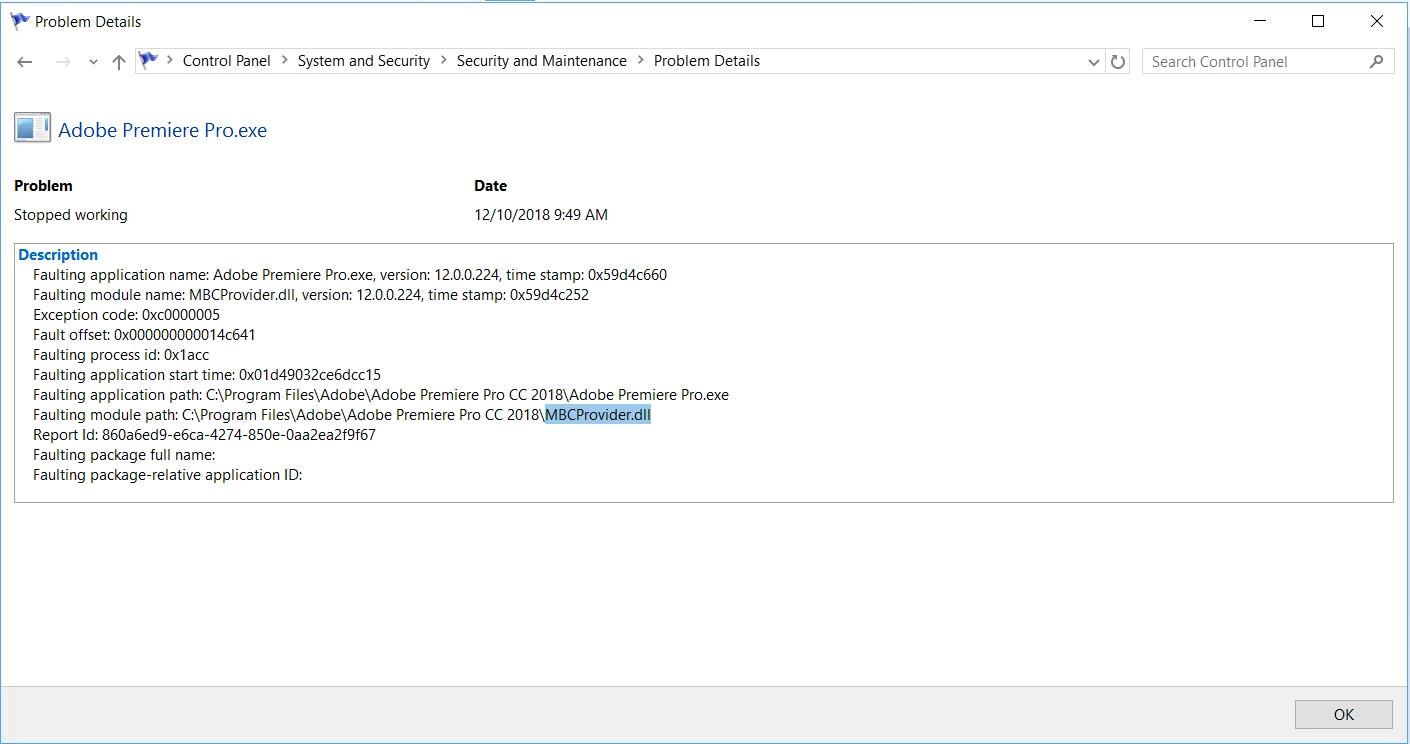This screenshot has height=744, width=1410.
Task: Expand chevron after Security and Maintenance
Action: coord(641,61)
